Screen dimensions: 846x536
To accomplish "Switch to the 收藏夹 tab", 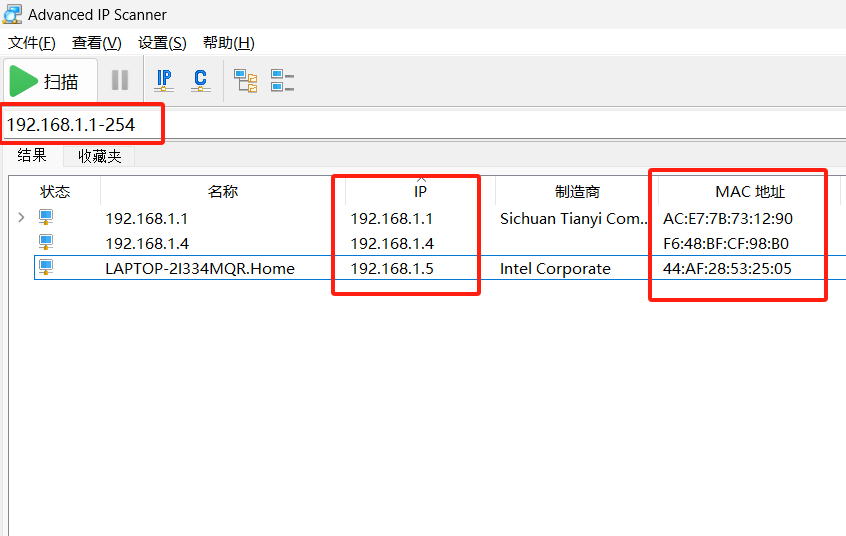I will tap(99, 157).
